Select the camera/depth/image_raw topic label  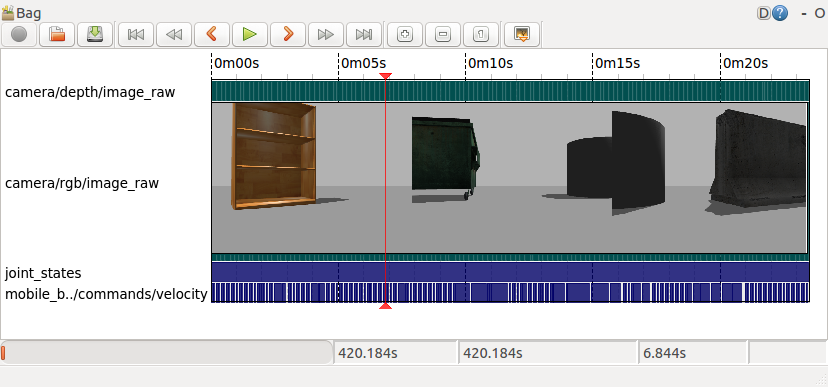coord(90,92)
